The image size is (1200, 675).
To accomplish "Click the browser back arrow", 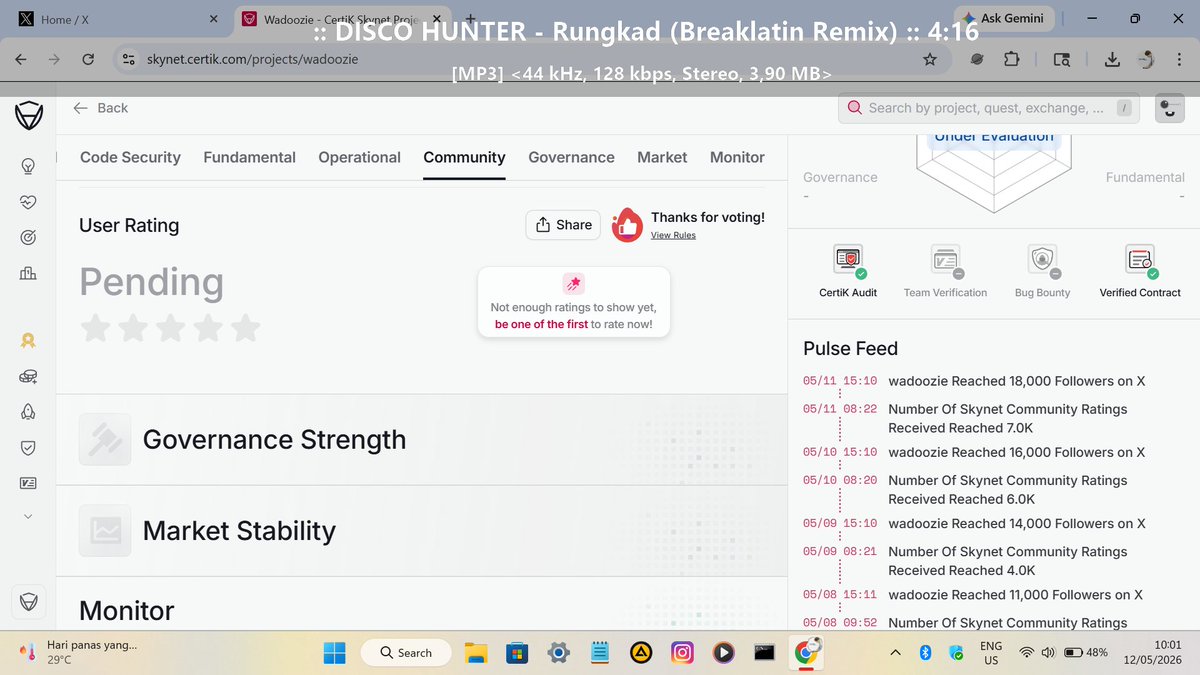I will point(21,59).
